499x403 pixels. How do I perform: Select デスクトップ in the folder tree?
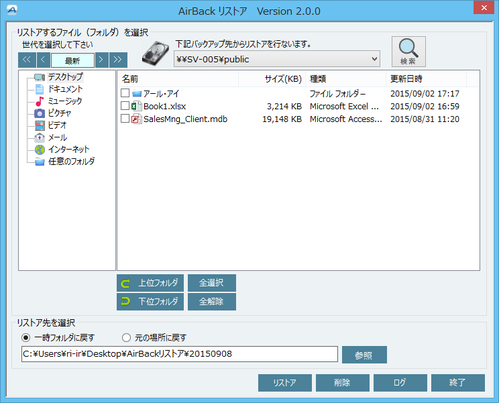pyautogui.click(x=65, y=77)
